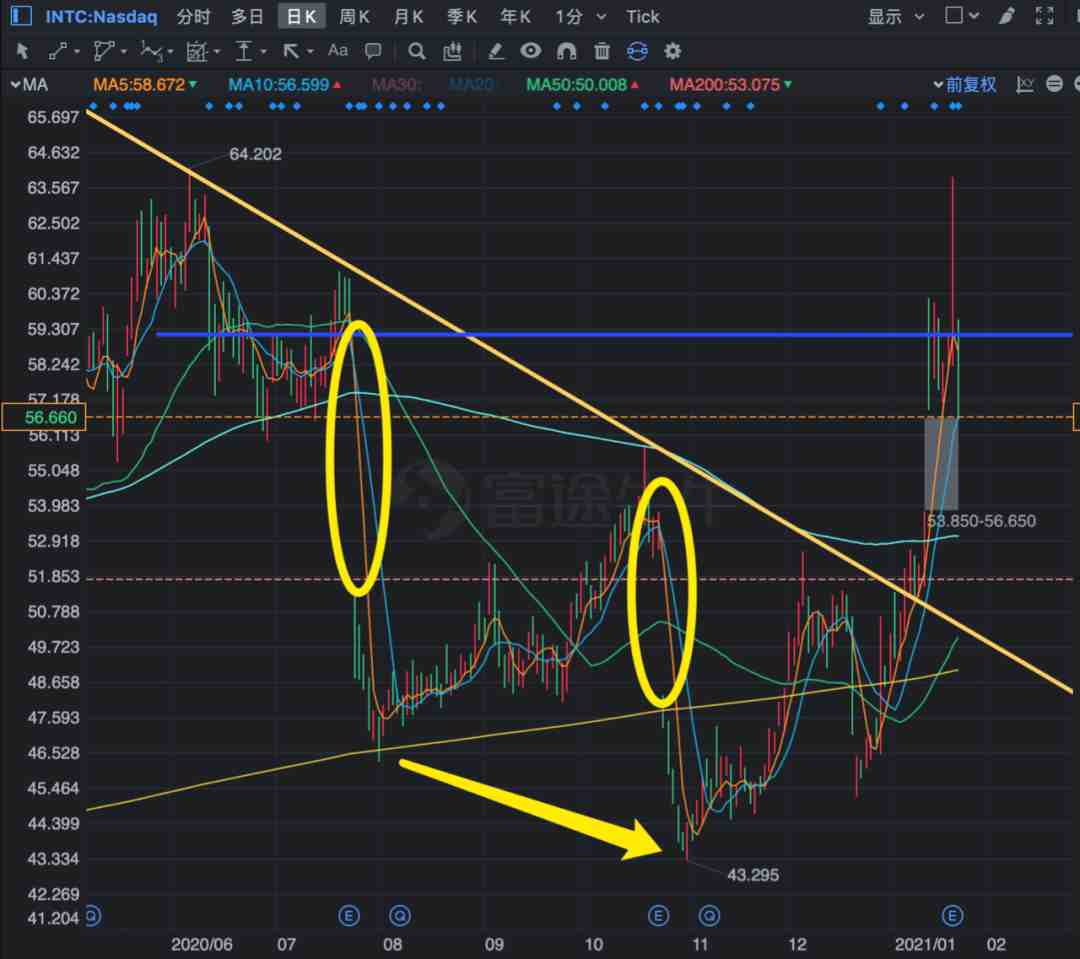Open the layout square dropdown
Screen dimensions: 1080x959
[x=962, y=15]
